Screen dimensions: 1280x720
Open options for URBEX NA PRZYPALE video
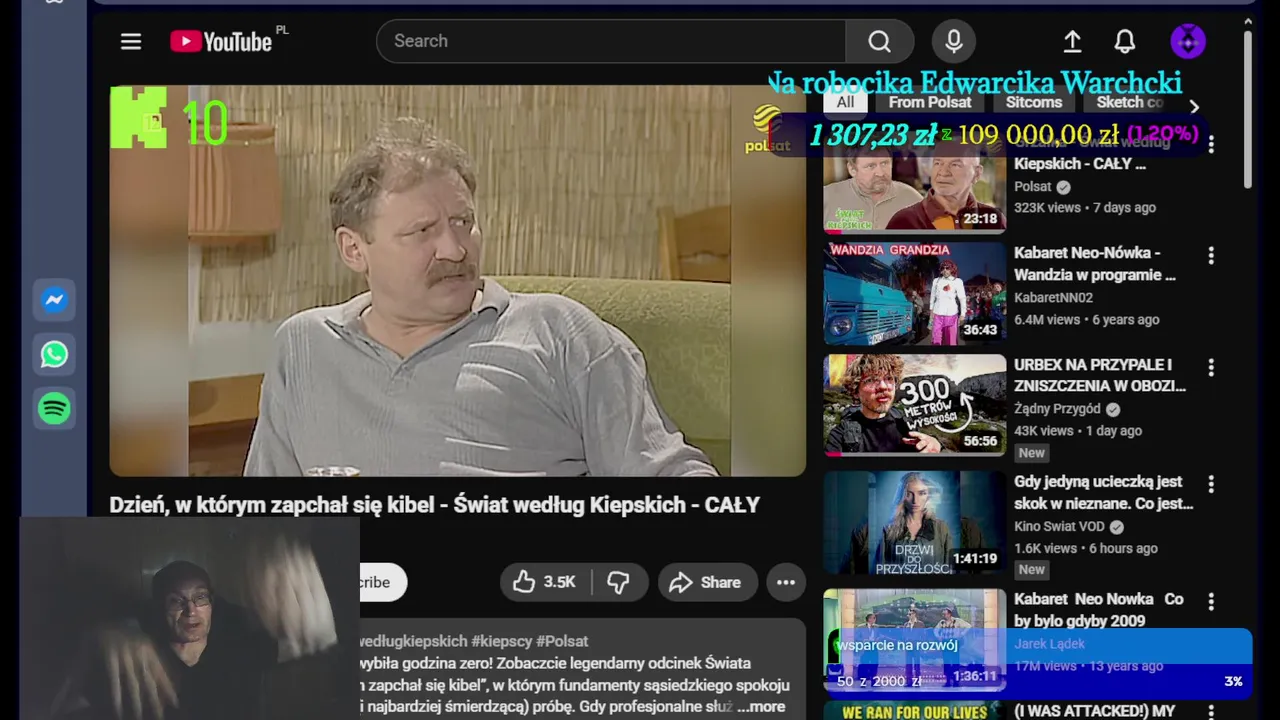click(x=1211, y=368)
